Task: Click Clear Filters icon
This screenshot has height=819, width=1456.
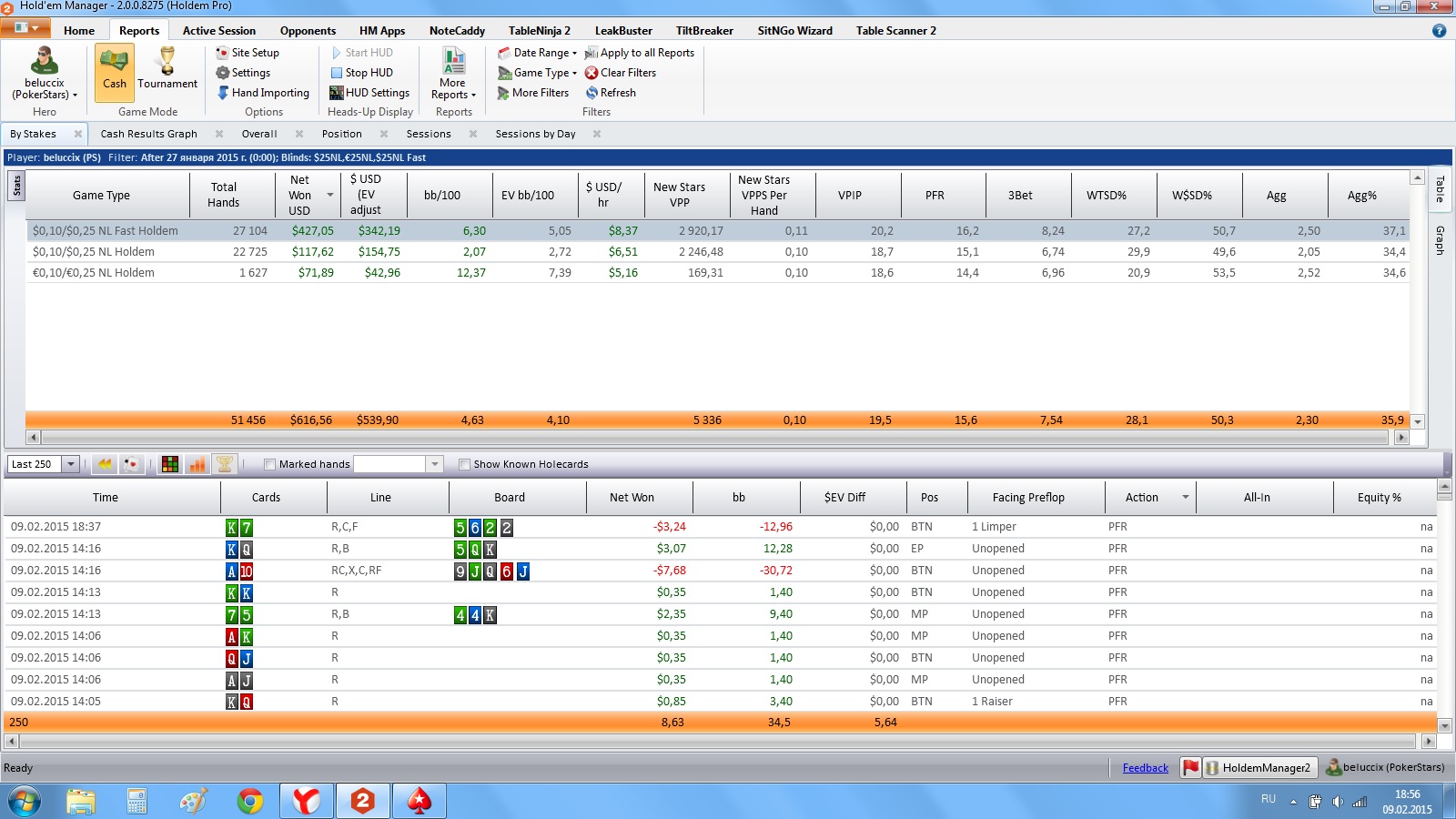Action: [x=591, y=73]
